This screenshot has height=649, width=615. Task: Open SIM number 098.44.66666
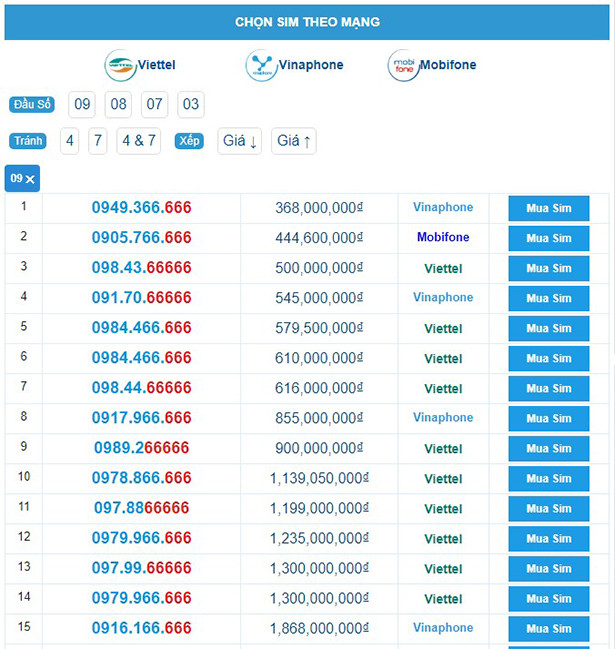142,388
